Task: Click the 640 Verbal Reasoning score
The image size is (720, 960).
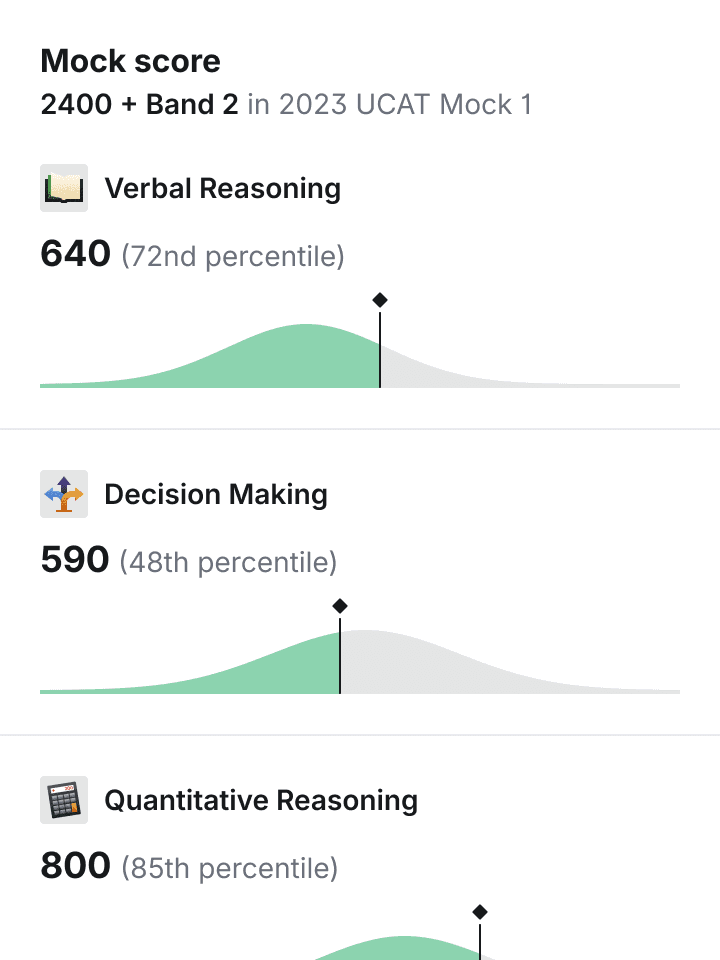Action: point(75,253)
